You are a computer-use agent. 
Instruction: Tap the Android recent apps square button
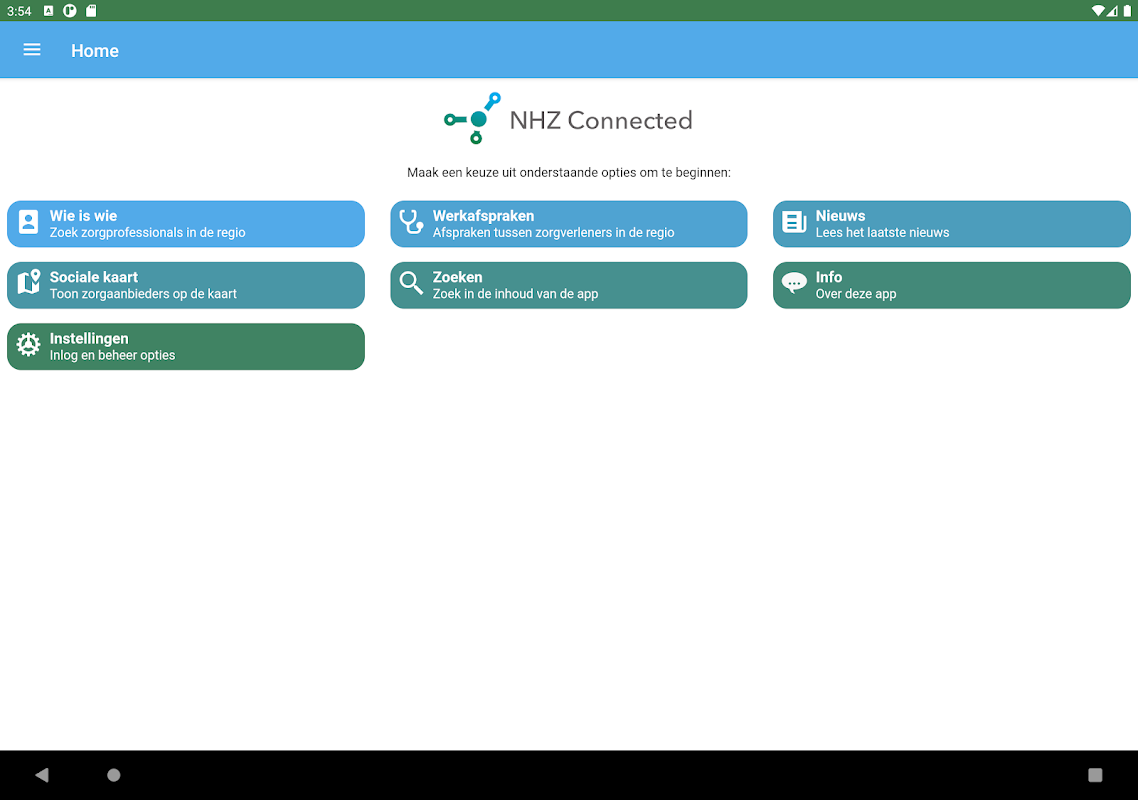pos(1095,775)
